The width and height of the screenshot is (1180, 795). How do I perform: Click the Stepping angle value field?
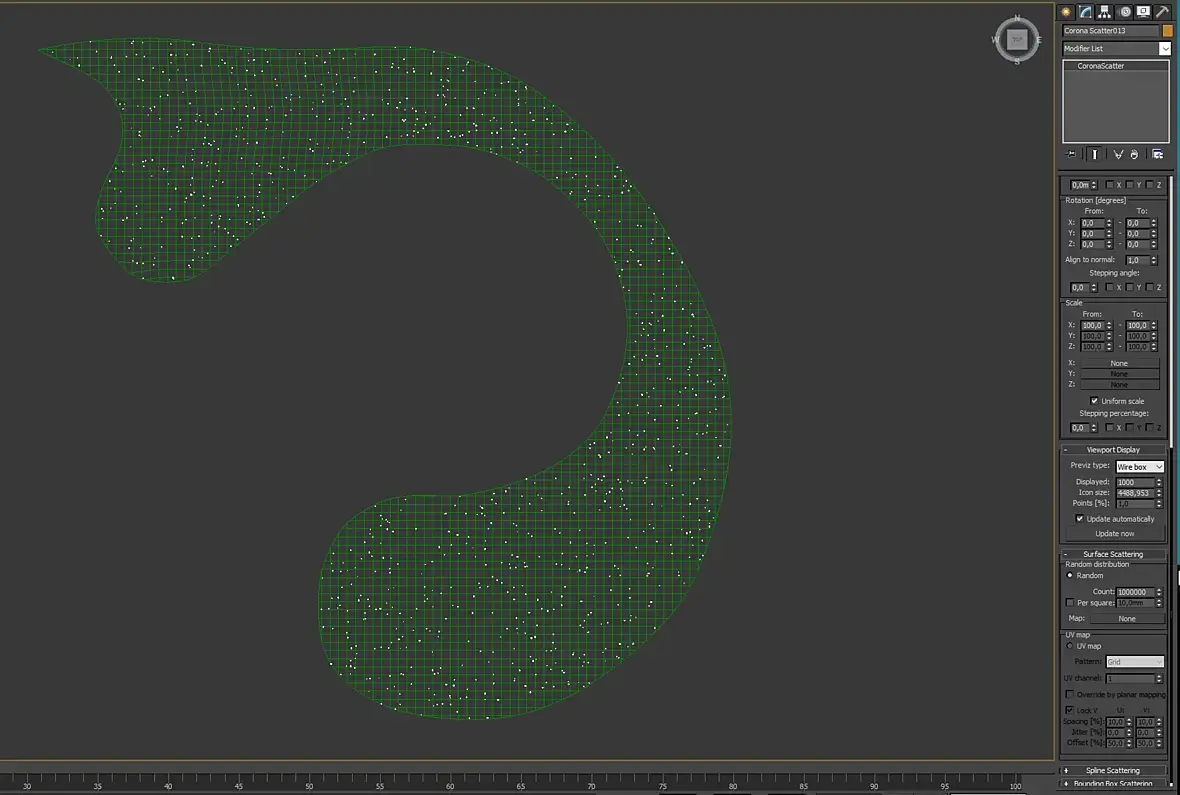tap(1079, 287)
